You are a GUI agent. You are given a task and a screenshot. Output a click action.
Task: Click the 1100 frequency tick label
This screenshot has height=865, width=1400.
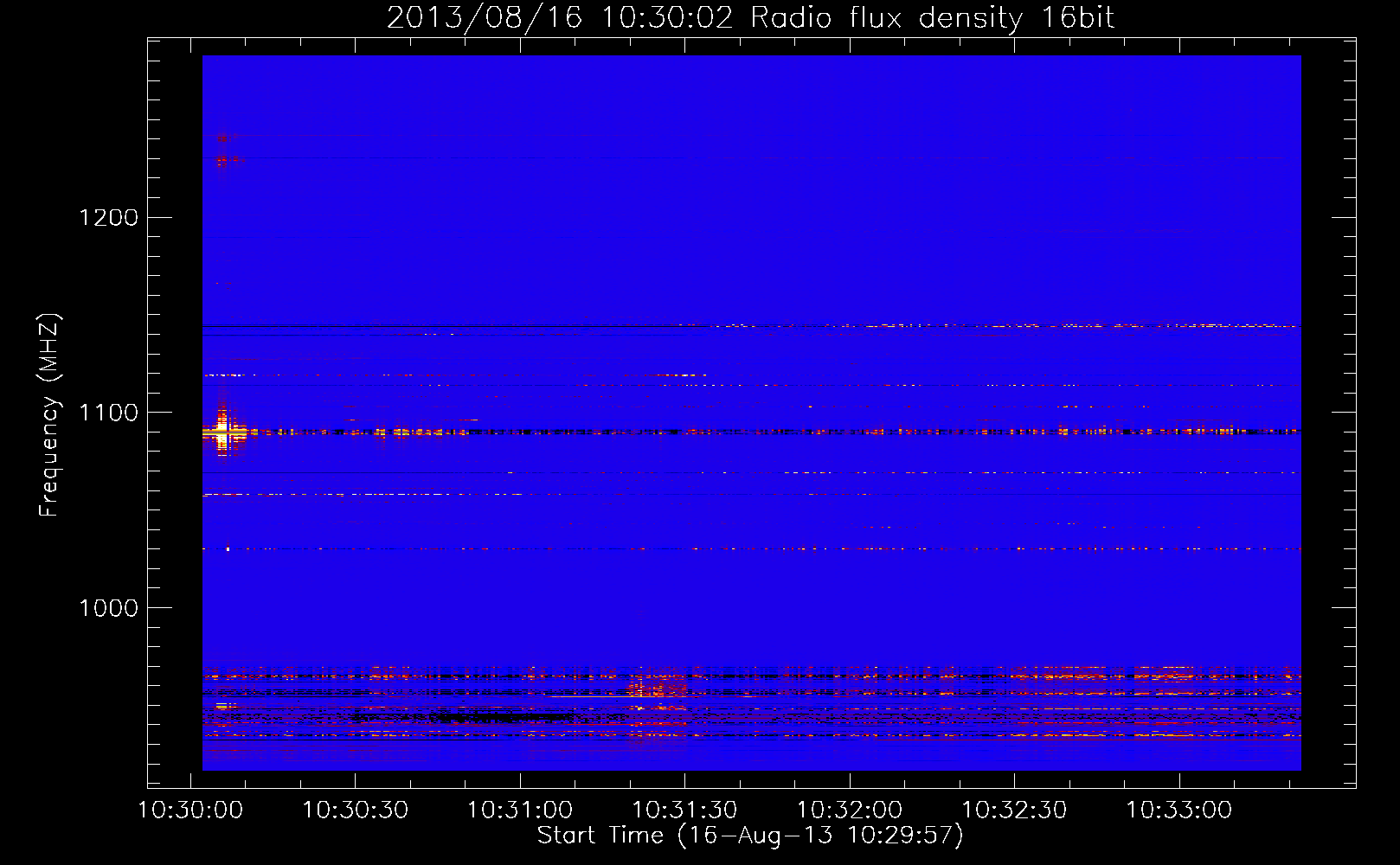[108, 413]
